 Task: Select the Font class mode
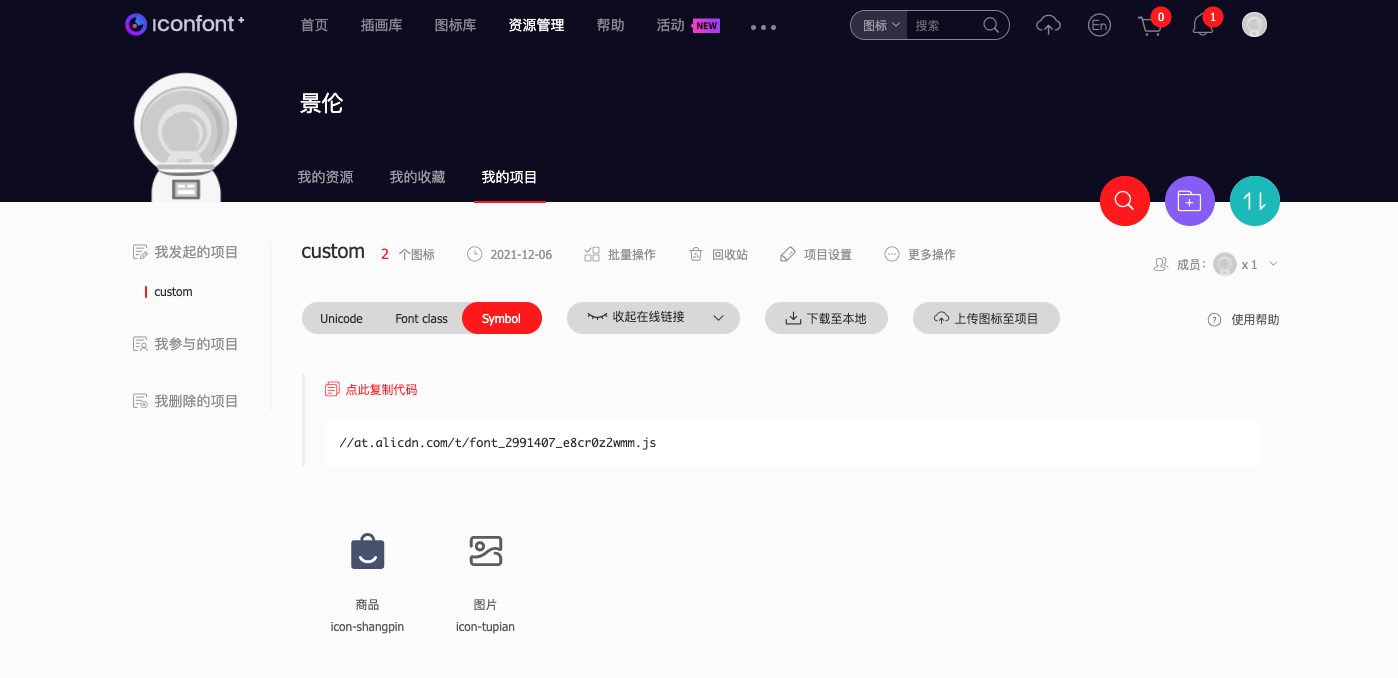(421, 318)
